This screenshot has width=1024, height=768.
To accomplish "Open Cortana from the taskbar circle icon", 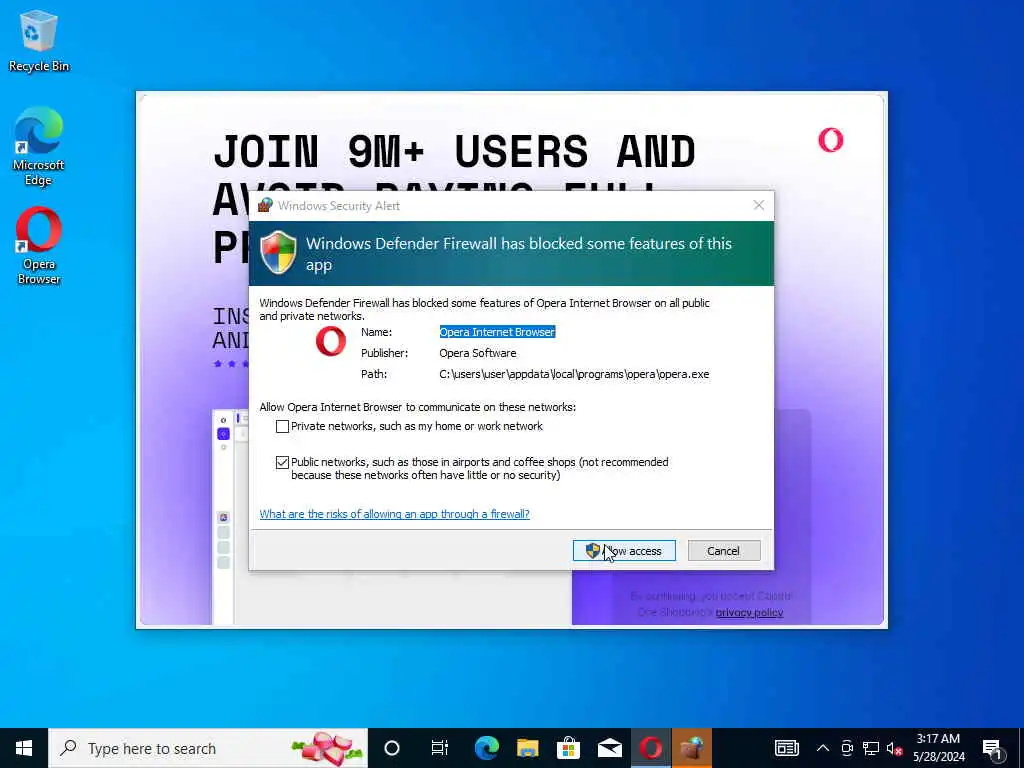I will 392,748.
